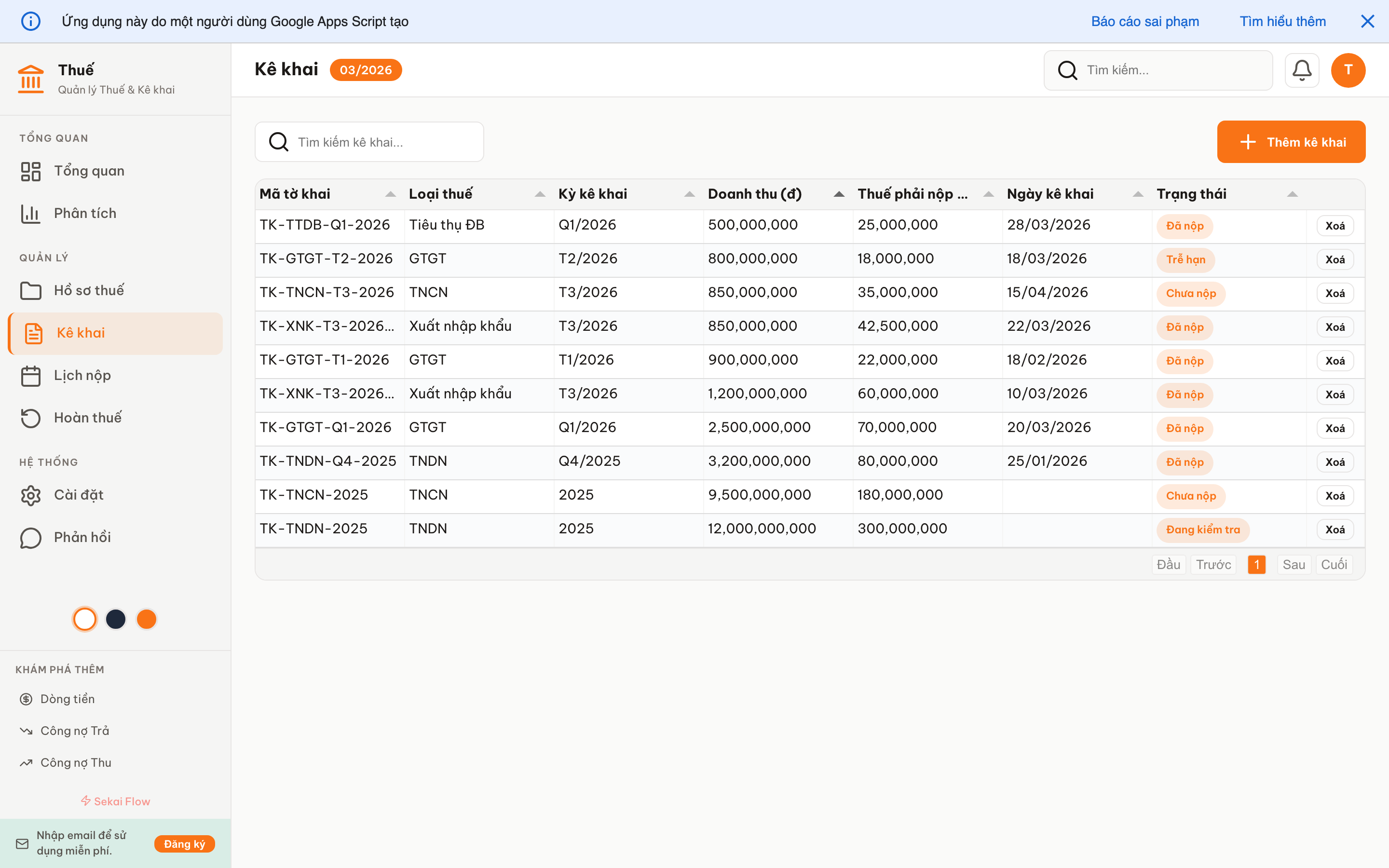Select the Tổng quan dashboard icon
Viewport: 1389px width, 868px height.
(30, 171)
